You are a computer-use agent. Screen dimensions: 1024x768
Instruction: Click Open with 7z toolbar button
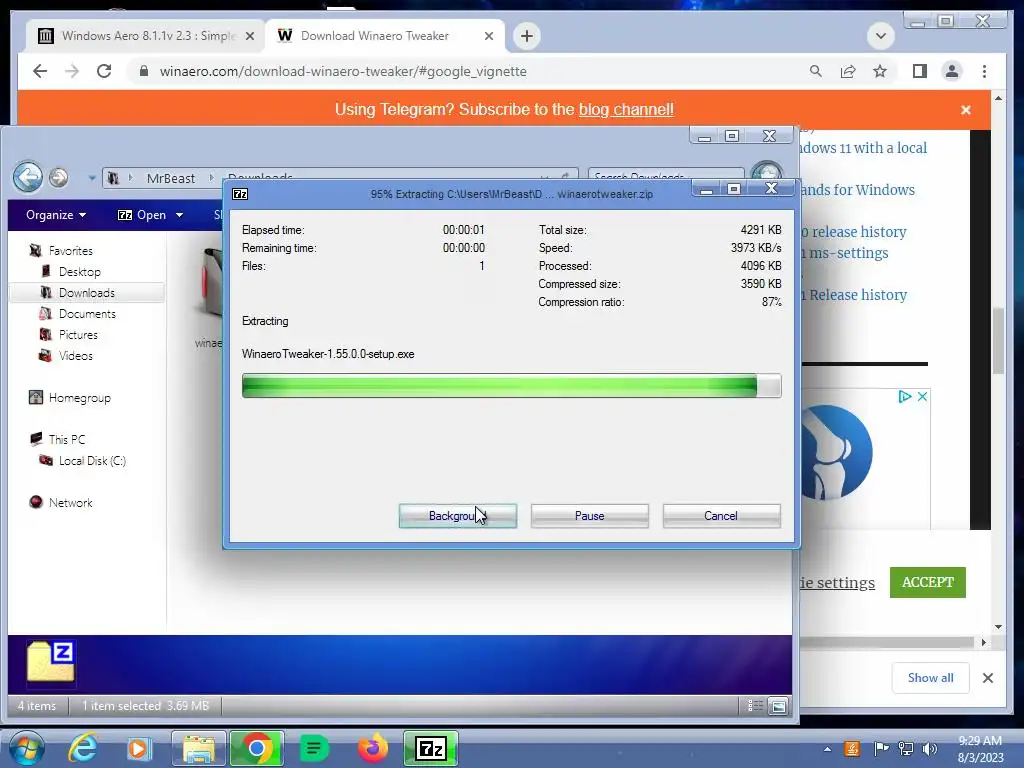pos(142,215)
